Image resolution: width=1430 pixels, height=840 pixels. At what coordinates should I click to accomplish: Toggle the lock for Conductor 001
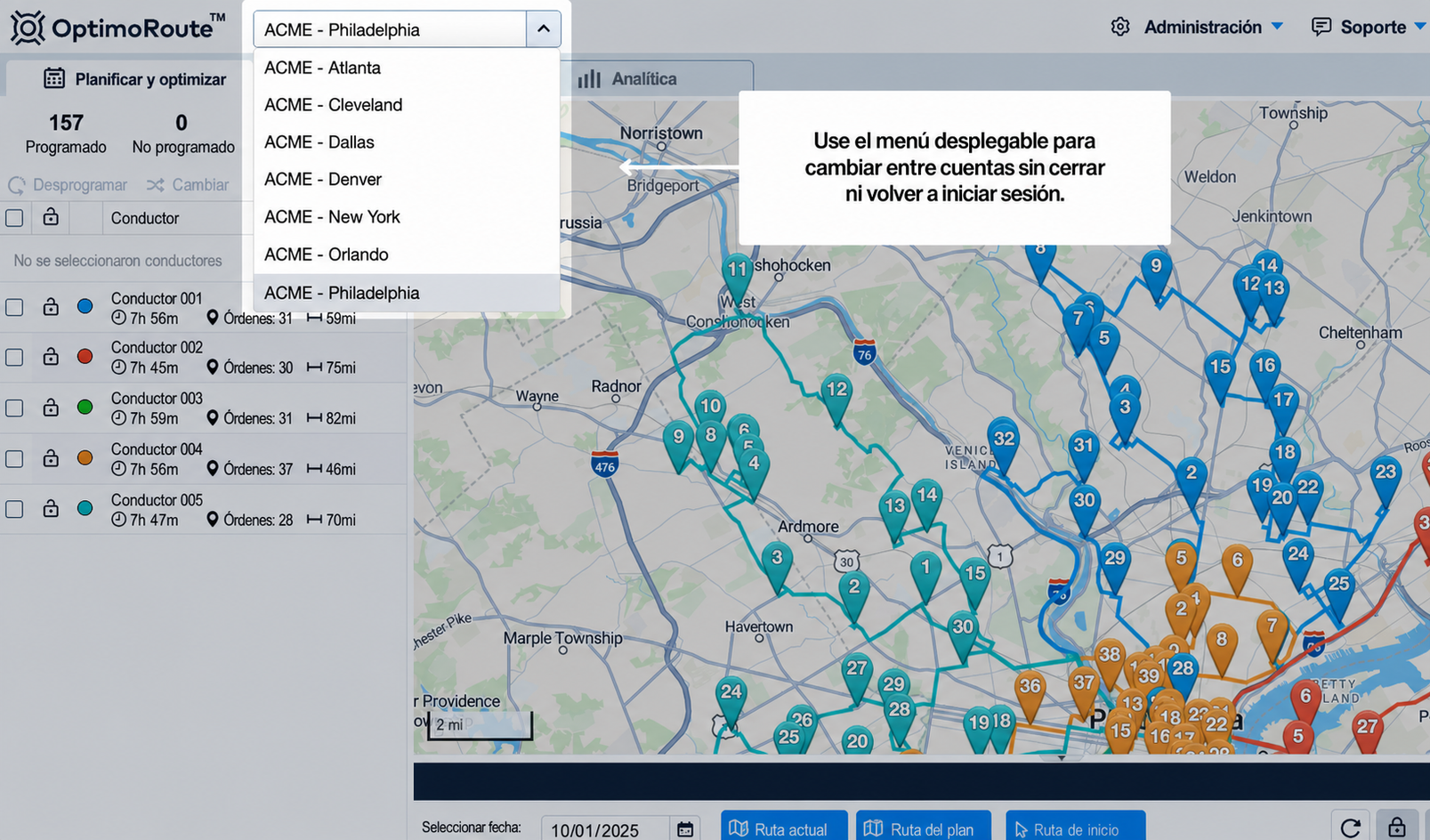tap(51, 307)
